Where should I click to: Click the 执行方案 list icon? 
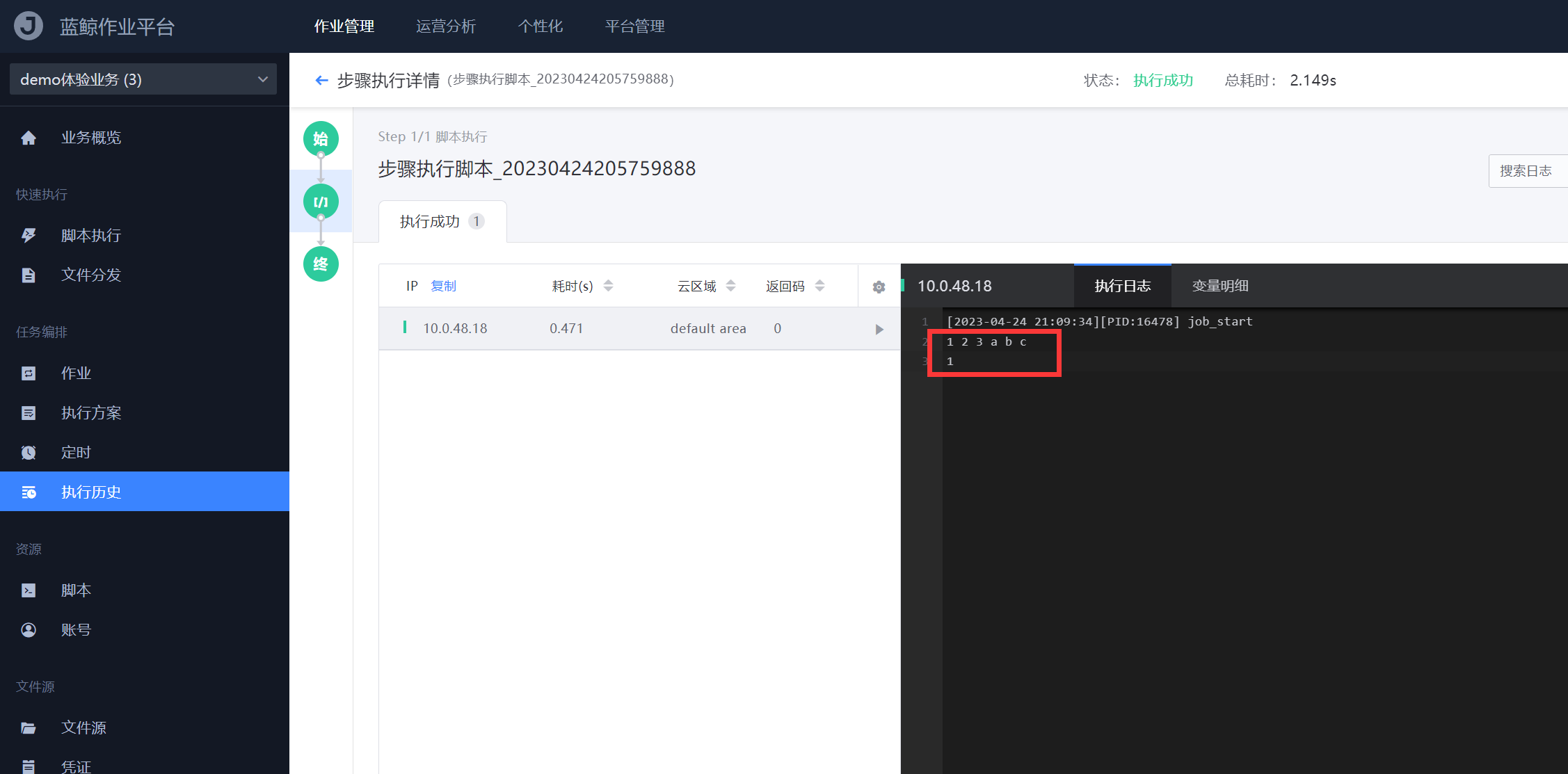tap(29, 413)
